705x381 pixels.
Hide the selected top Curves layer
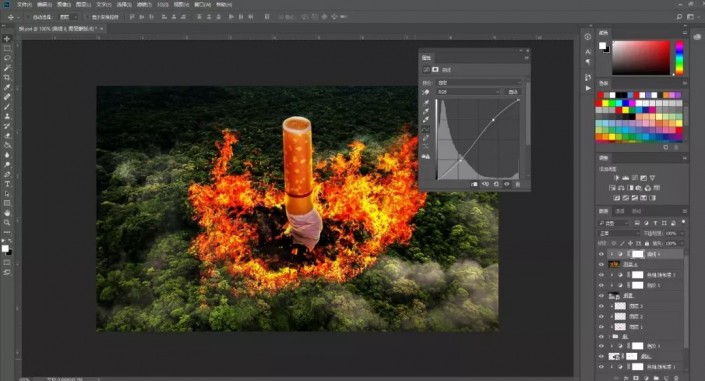tap(601, 254)
